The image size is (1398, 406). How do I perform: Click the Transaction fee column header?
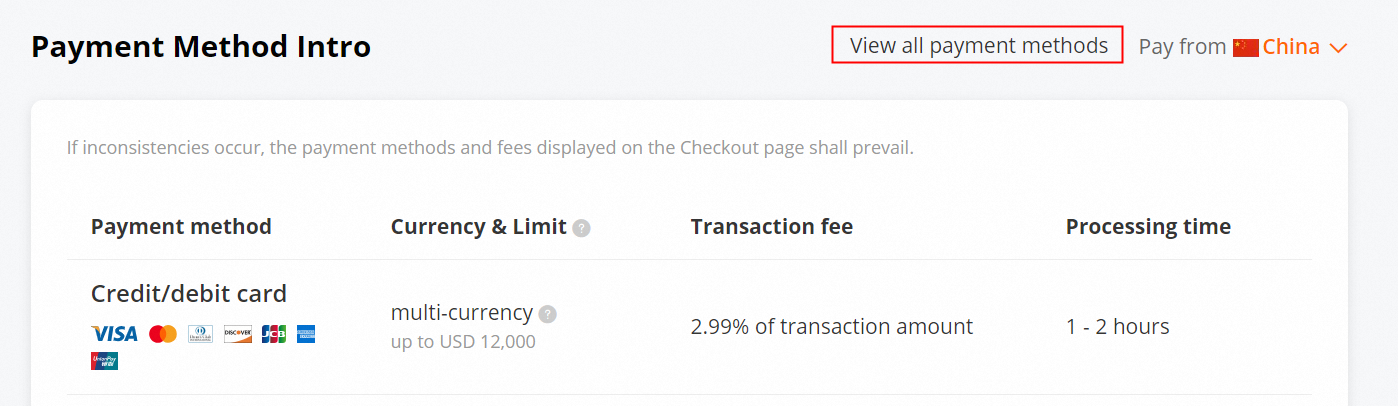(771, 227)
